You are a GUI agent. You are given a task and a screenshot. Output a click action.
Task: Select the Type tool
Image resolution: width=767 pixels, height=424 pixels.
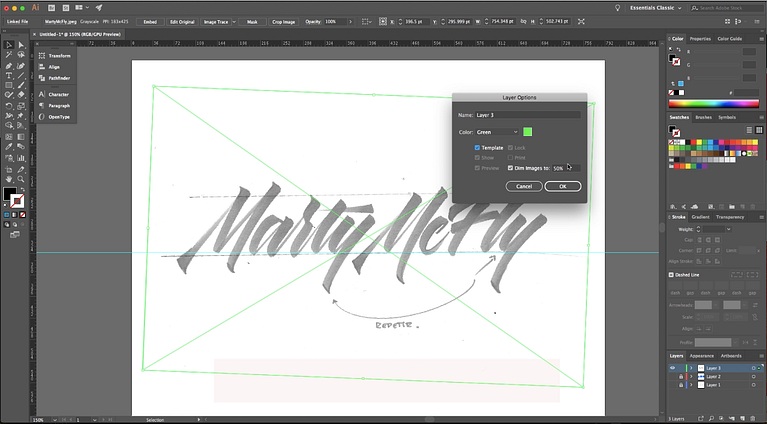pyautogui.click(x=8, y=76)
